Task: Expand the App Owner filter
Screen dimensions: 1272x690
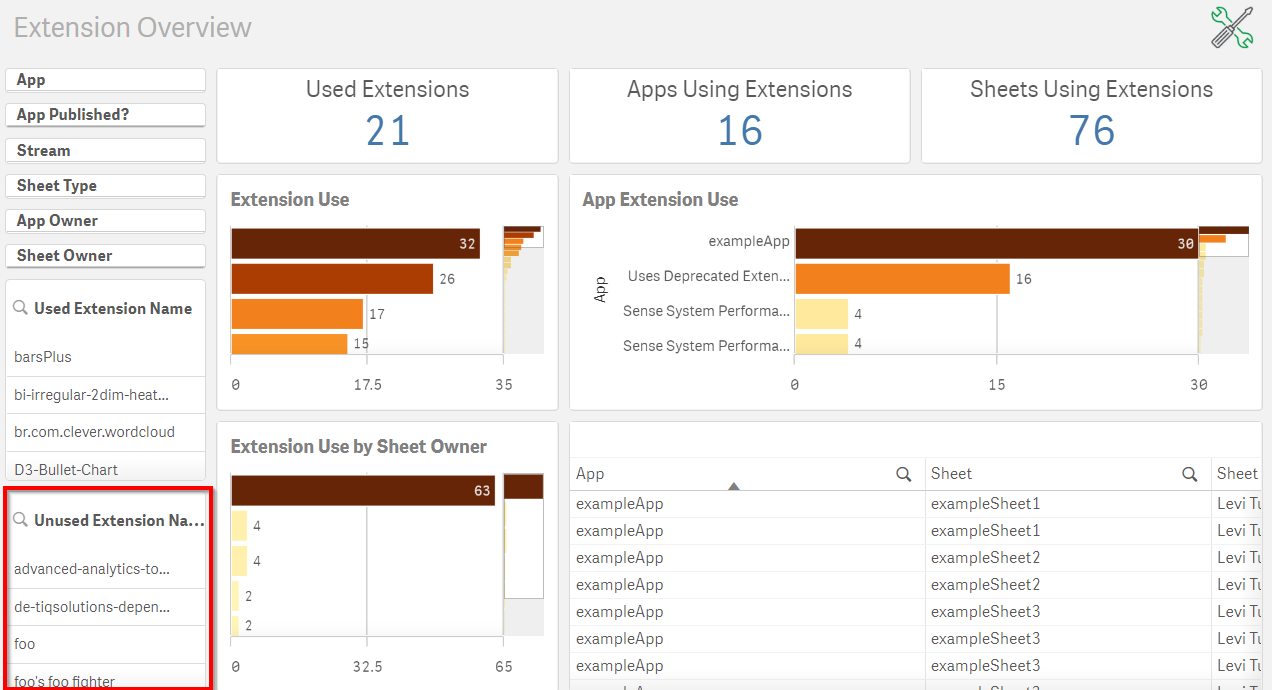Action: pos(106,221)
